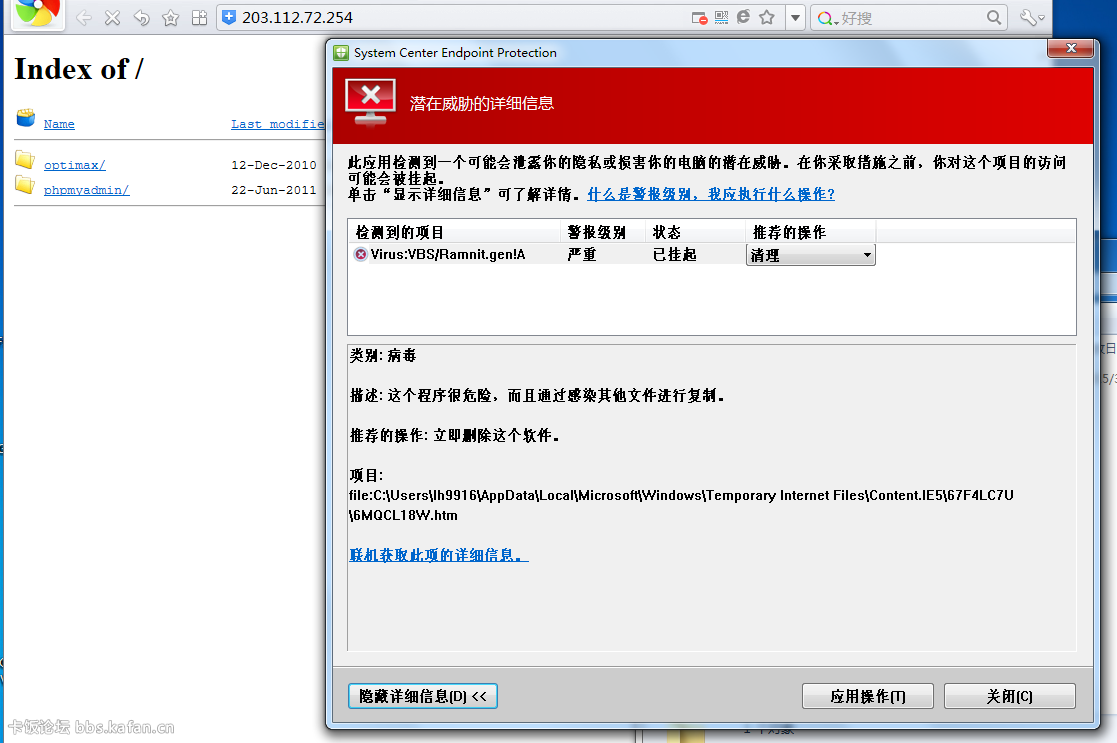Screen dimensions: 1117x743
Task: Click the undo/restore closed page icon
Action: pyautogui.click(x=142, y=18)
